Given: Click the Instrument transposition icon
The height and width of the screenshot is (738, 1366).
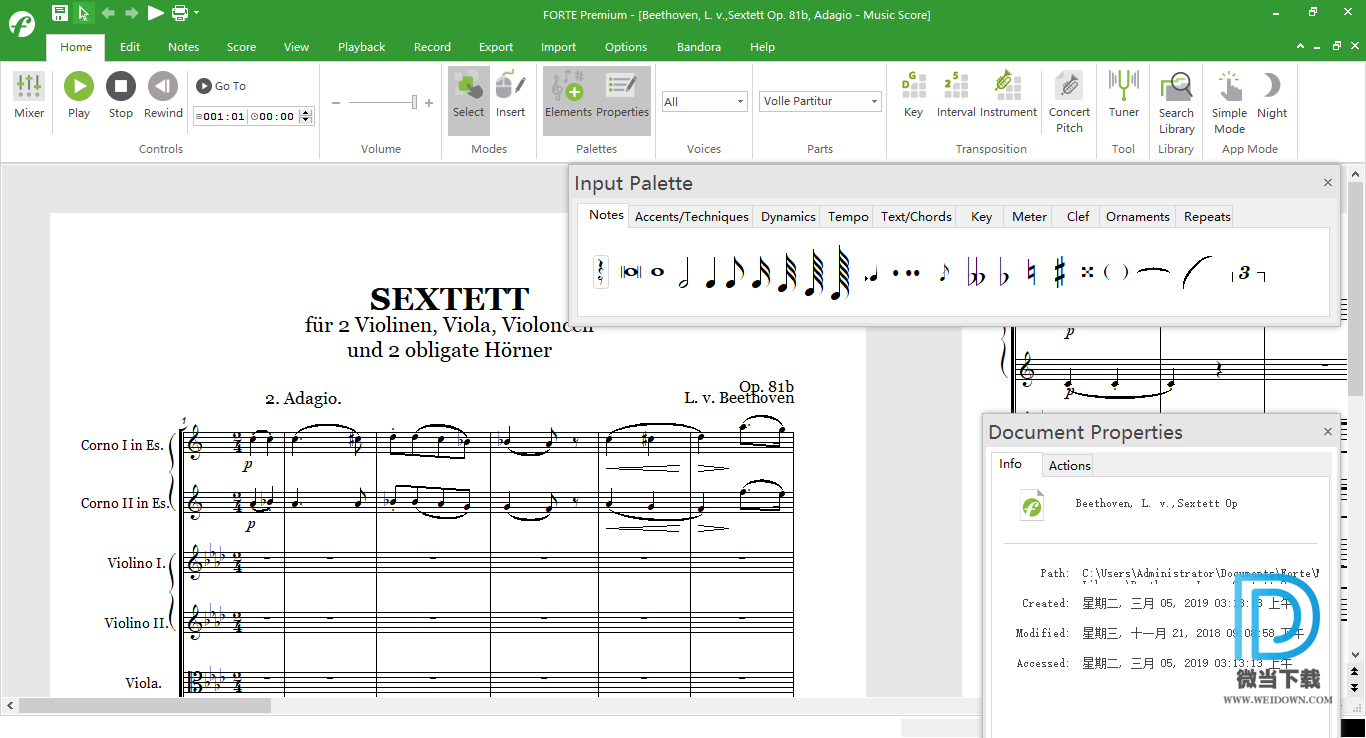Looking at the screenshot, I should pos(1008,96).
